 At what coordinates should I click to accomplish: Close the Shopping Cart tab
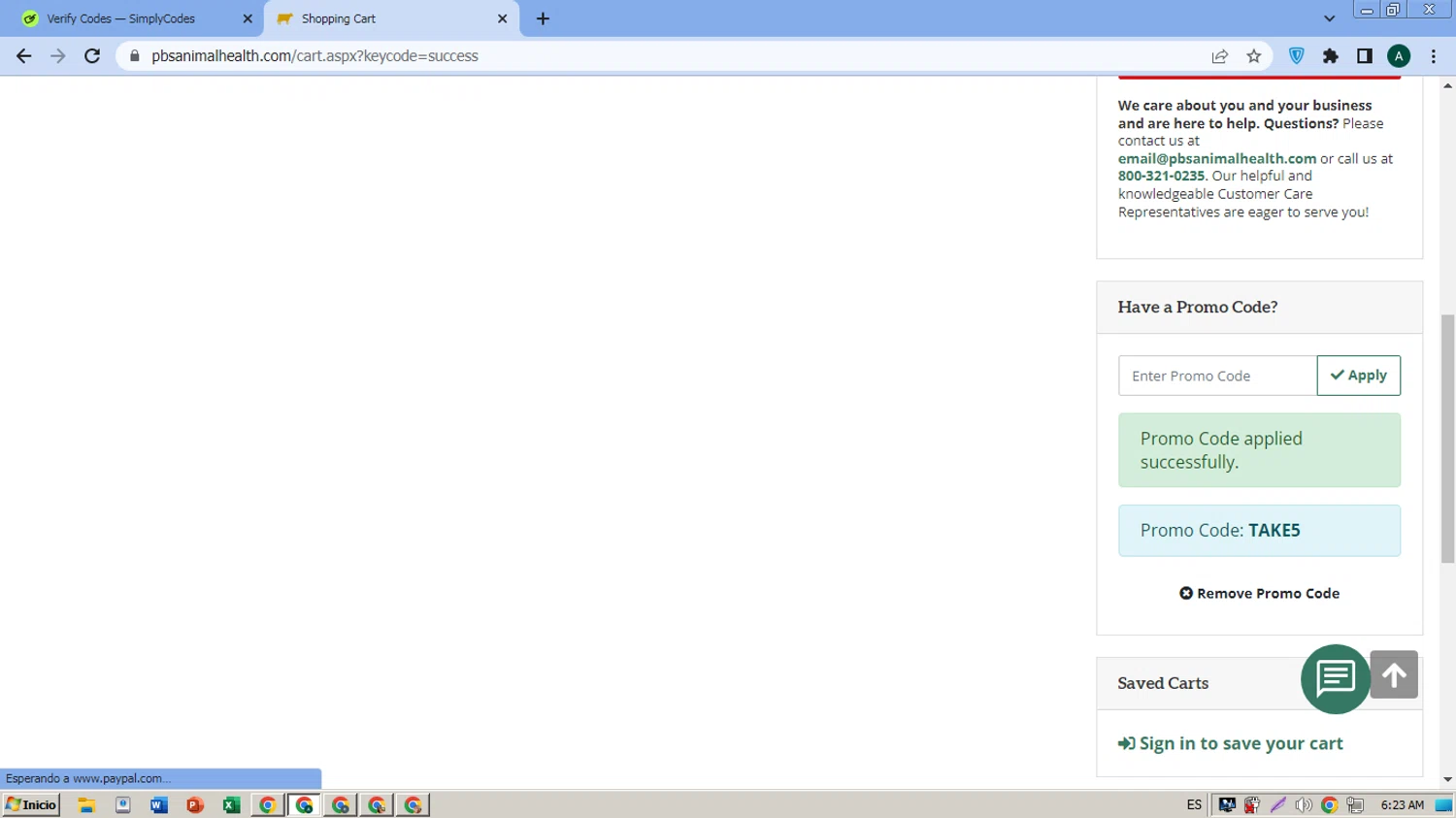point(502,18)
